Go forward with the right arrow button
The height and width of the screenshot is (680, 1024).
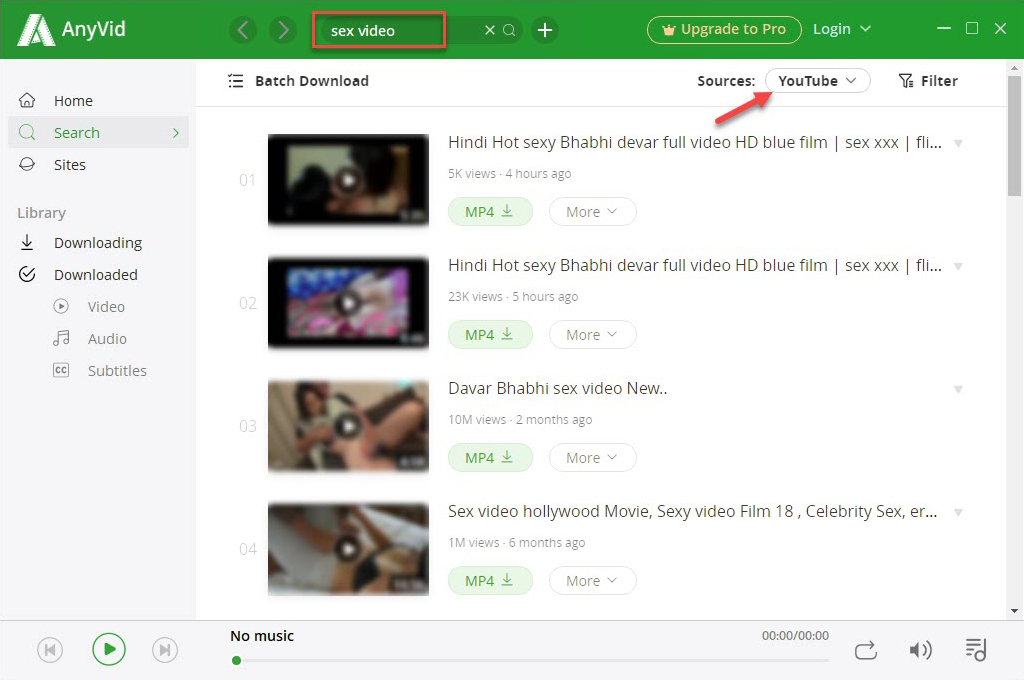[283, 30]
